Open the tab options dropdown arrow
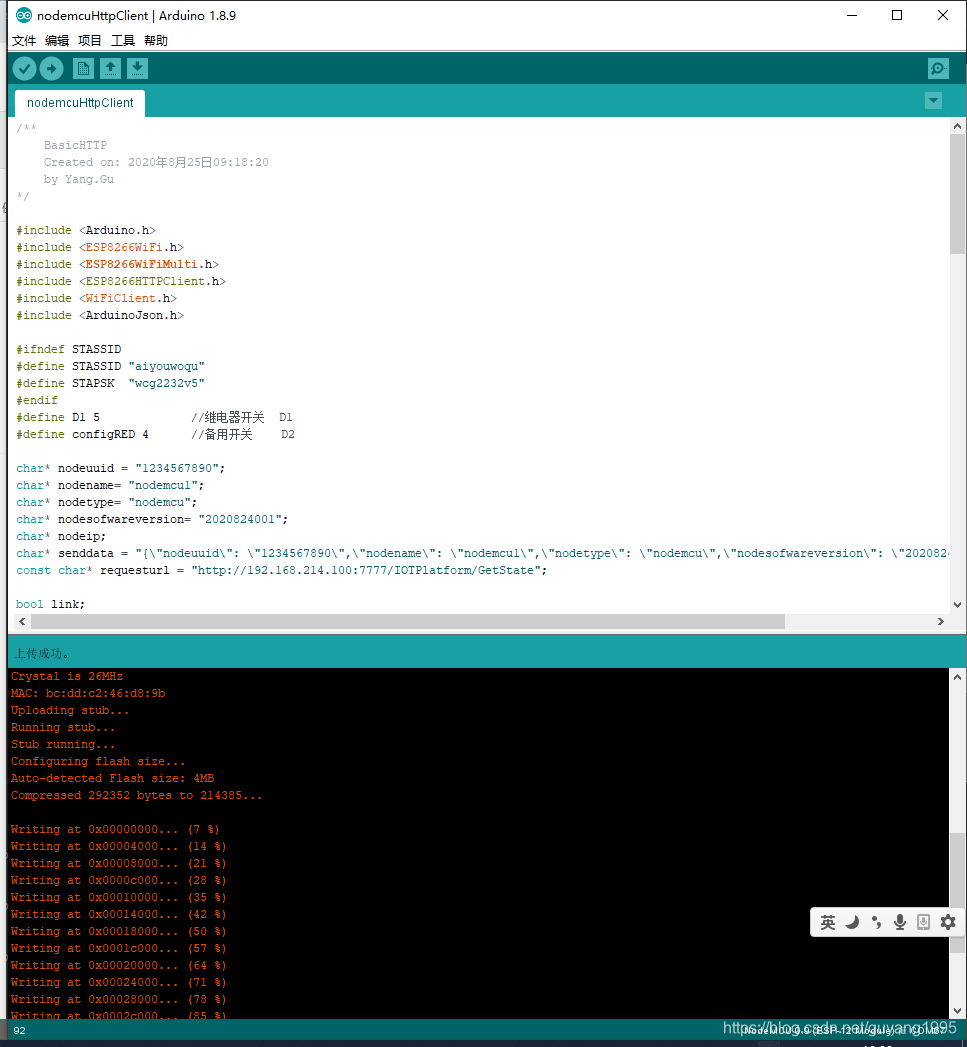The image size is (967, 1047). [x=934, y=101]
